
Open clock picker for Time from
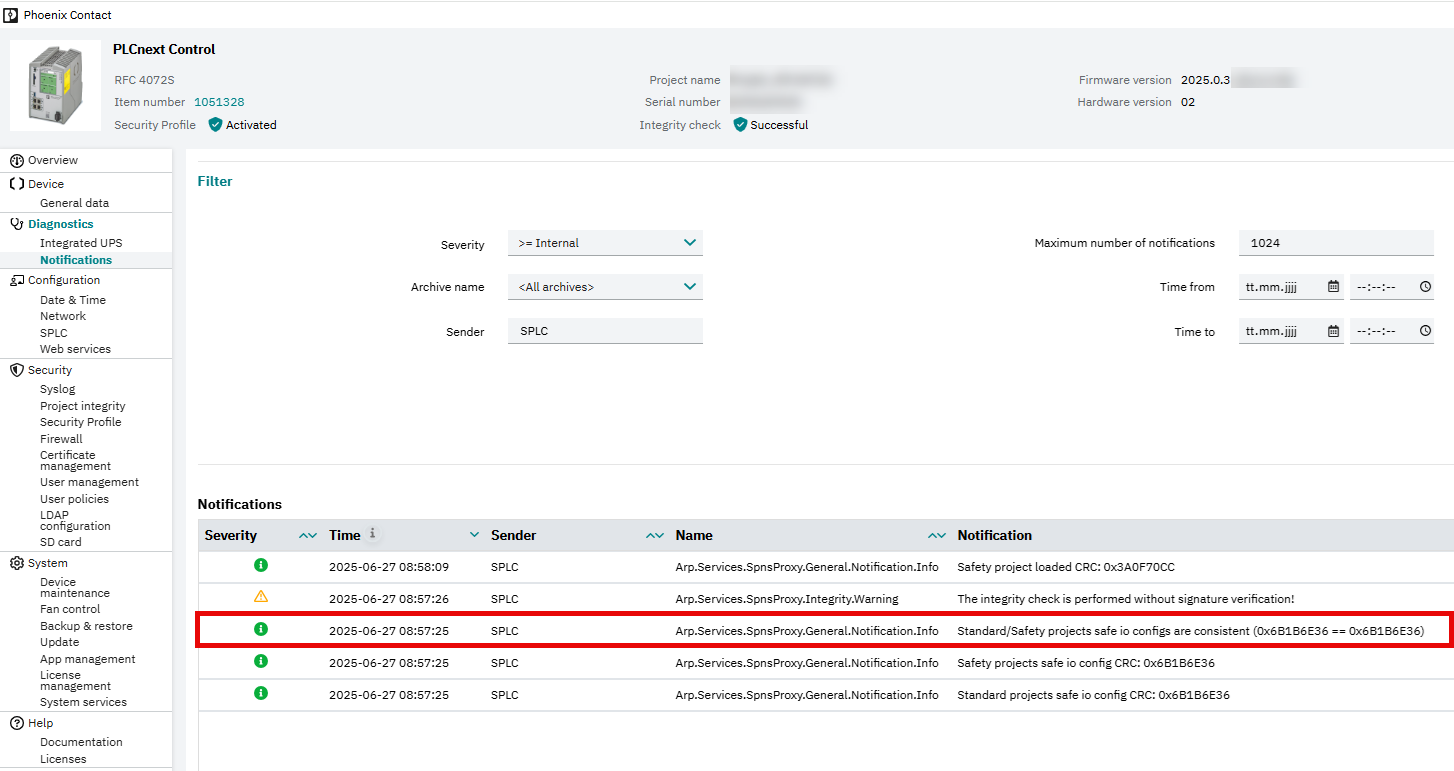[1425, 287]
